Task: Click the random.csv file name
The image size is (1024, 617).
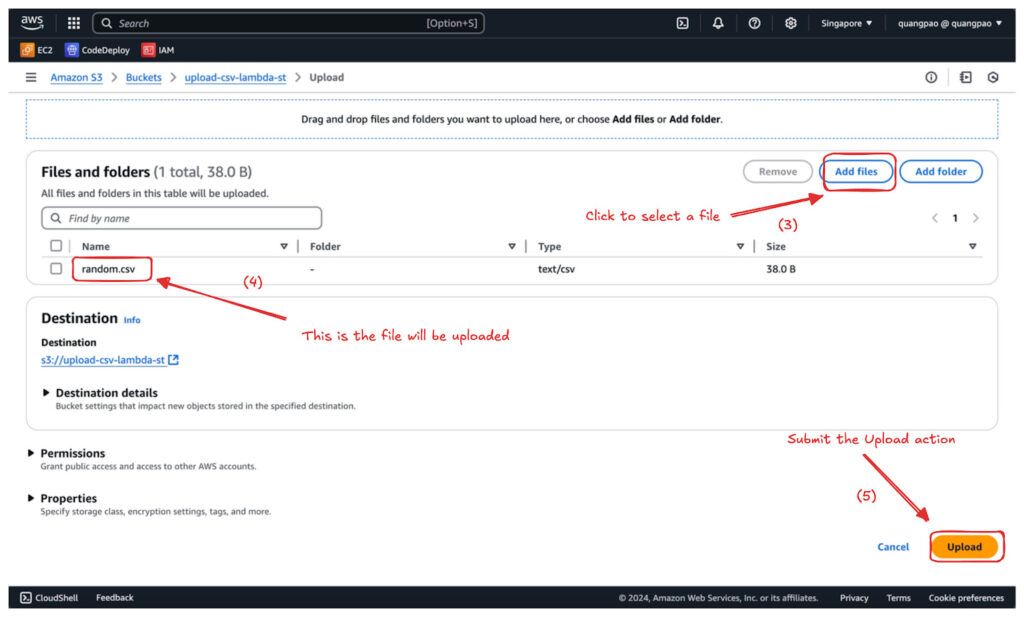Action: pos(108,268)
